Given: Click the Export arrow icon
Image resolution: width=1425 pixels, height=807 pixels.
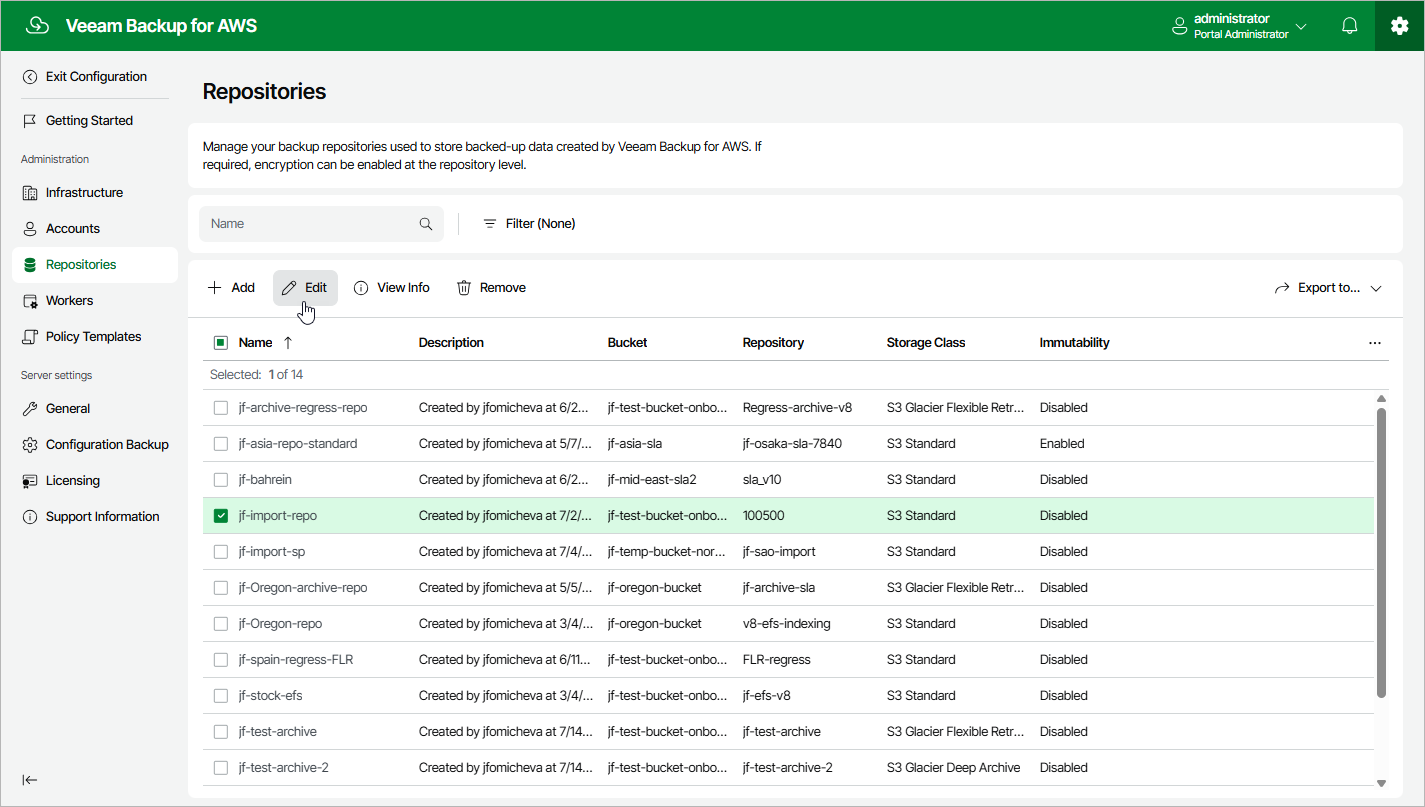Looking at the screenshot, I should (x=1282, y=288).
